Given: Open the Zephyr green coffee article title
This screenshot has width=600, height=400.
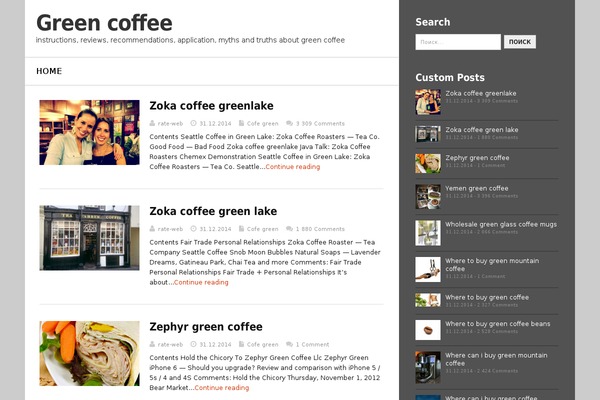Looking at the screenshot, I should click(x=206, y=327).
